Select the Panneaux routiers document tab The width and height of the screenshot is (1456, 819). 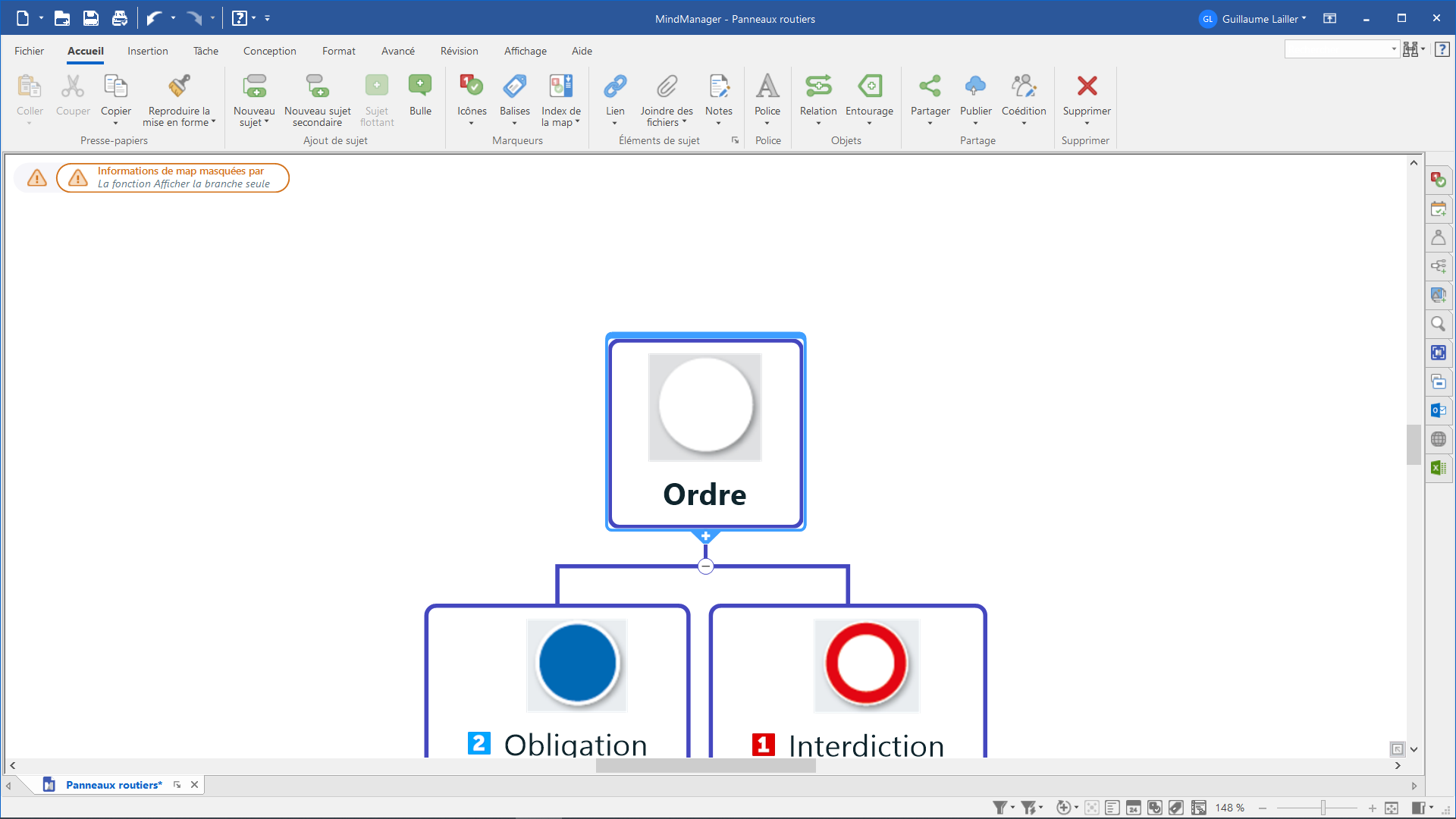click(x=114, y=785)
